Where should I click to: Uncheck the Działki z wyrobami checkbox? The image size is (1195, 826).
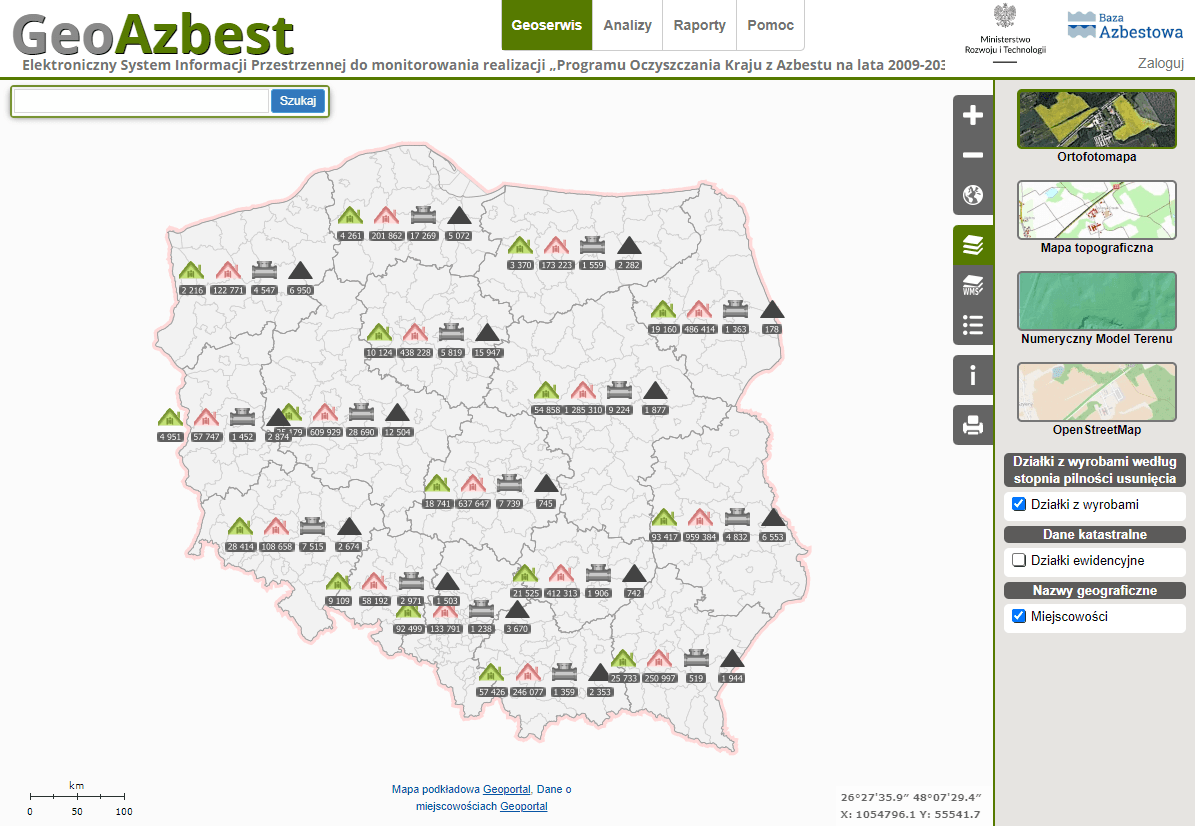[x=1019, y=504]
